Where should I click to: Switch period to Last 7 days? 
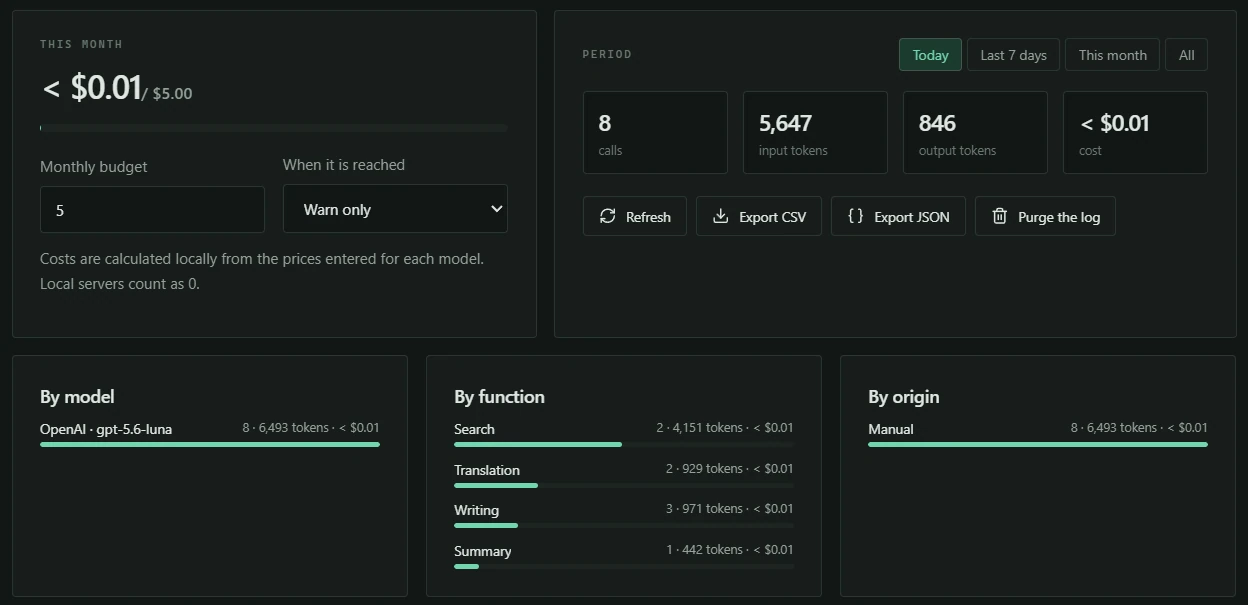1013,55
